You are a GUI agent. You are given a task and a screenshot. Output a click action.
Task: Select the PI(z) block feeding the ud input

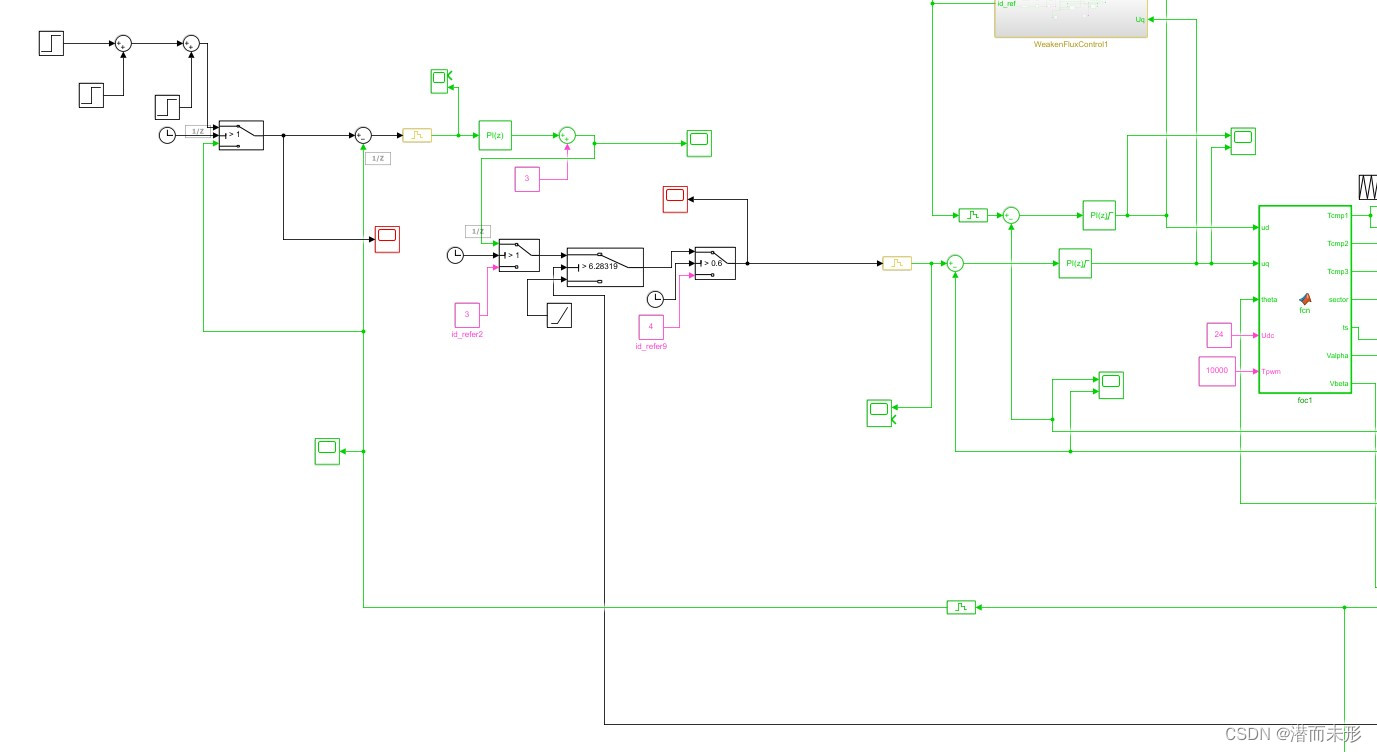(1099, 215)
